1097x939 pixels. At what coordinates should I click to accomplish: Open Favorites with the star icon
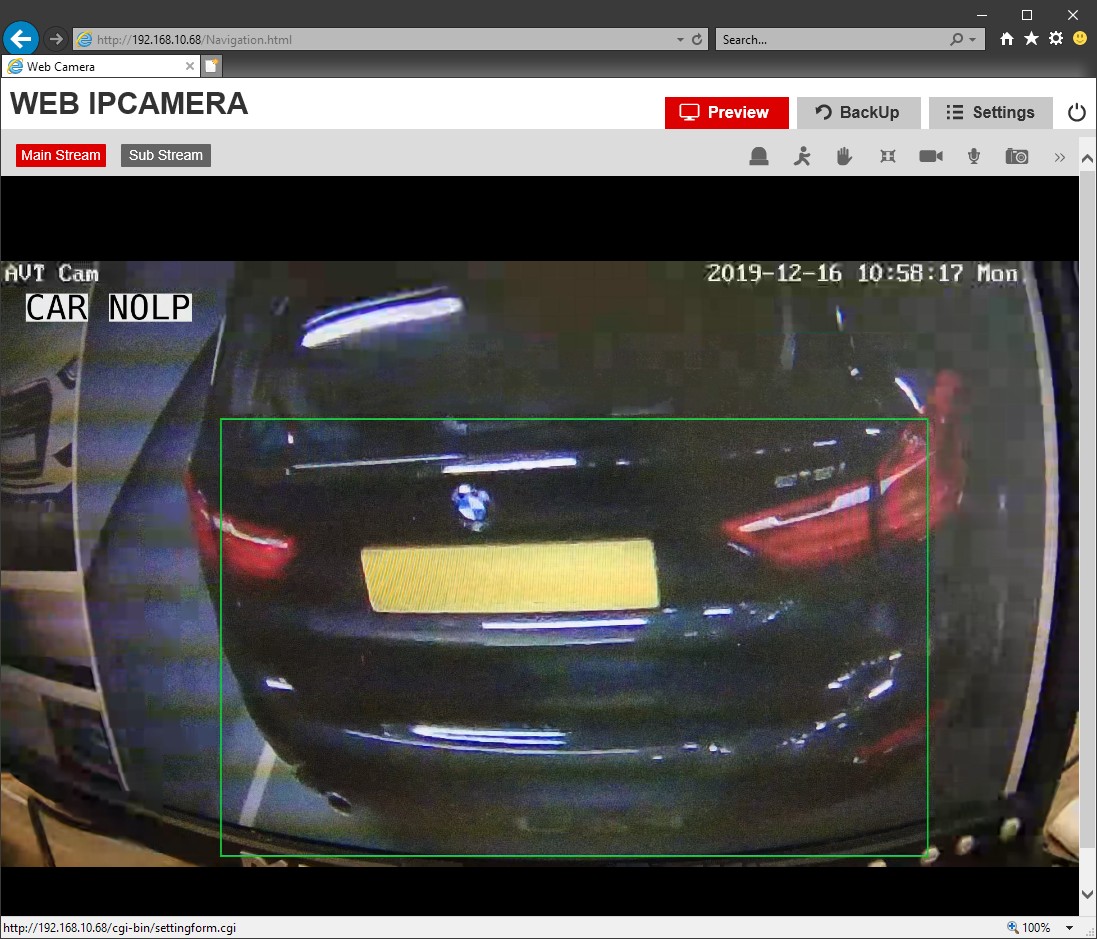coord(1031,38)
